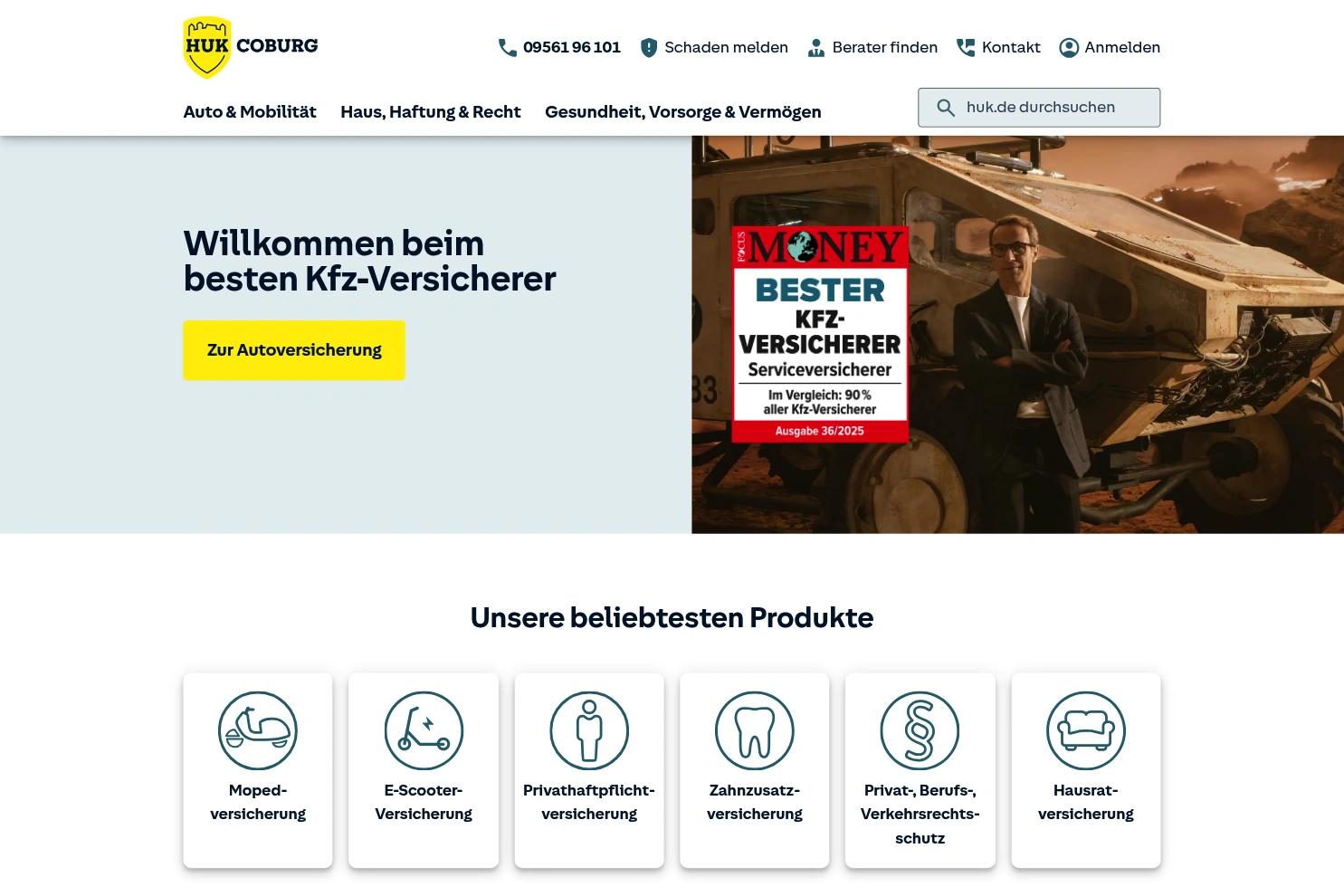This screenshot has height=896, width=1344.
Task: Click the Focus Money Bester Kfz-Versicherer badge
Action: (820, 334)
